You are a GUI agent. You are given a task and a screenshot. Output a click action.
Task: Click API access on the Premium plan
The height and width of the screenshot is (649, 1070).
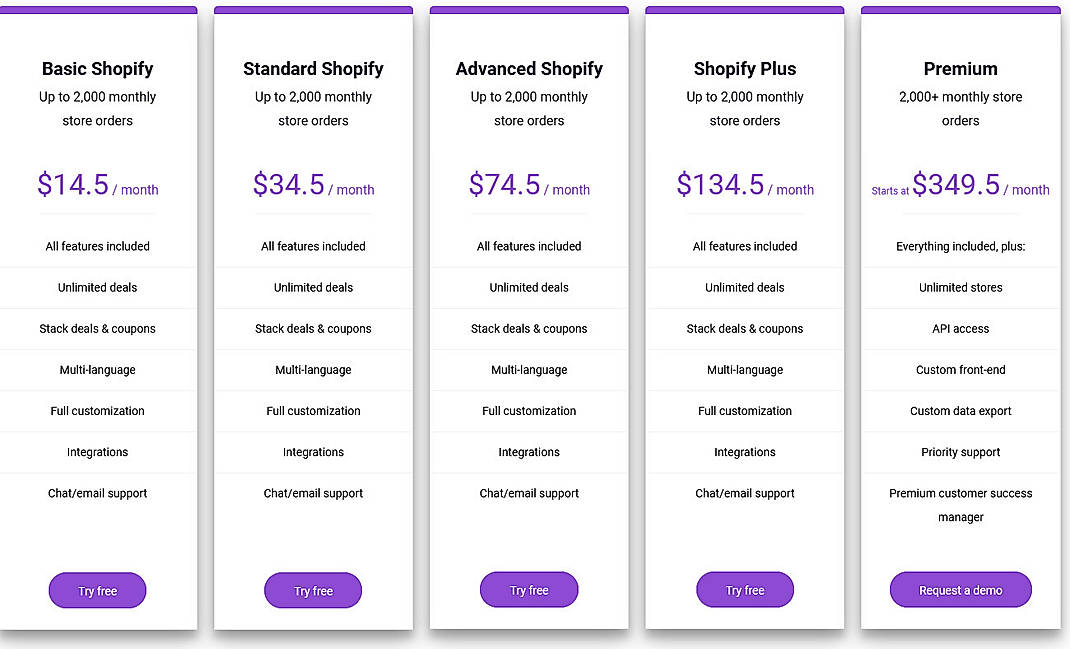tap(960, 328)
